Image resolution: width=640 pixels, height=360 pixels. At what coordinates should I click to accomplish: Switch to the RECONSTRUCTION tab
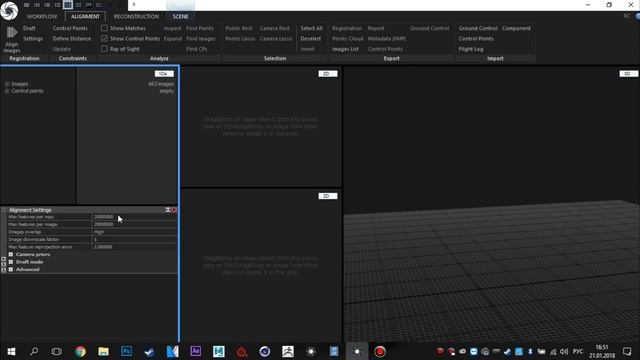click(136, 16)
